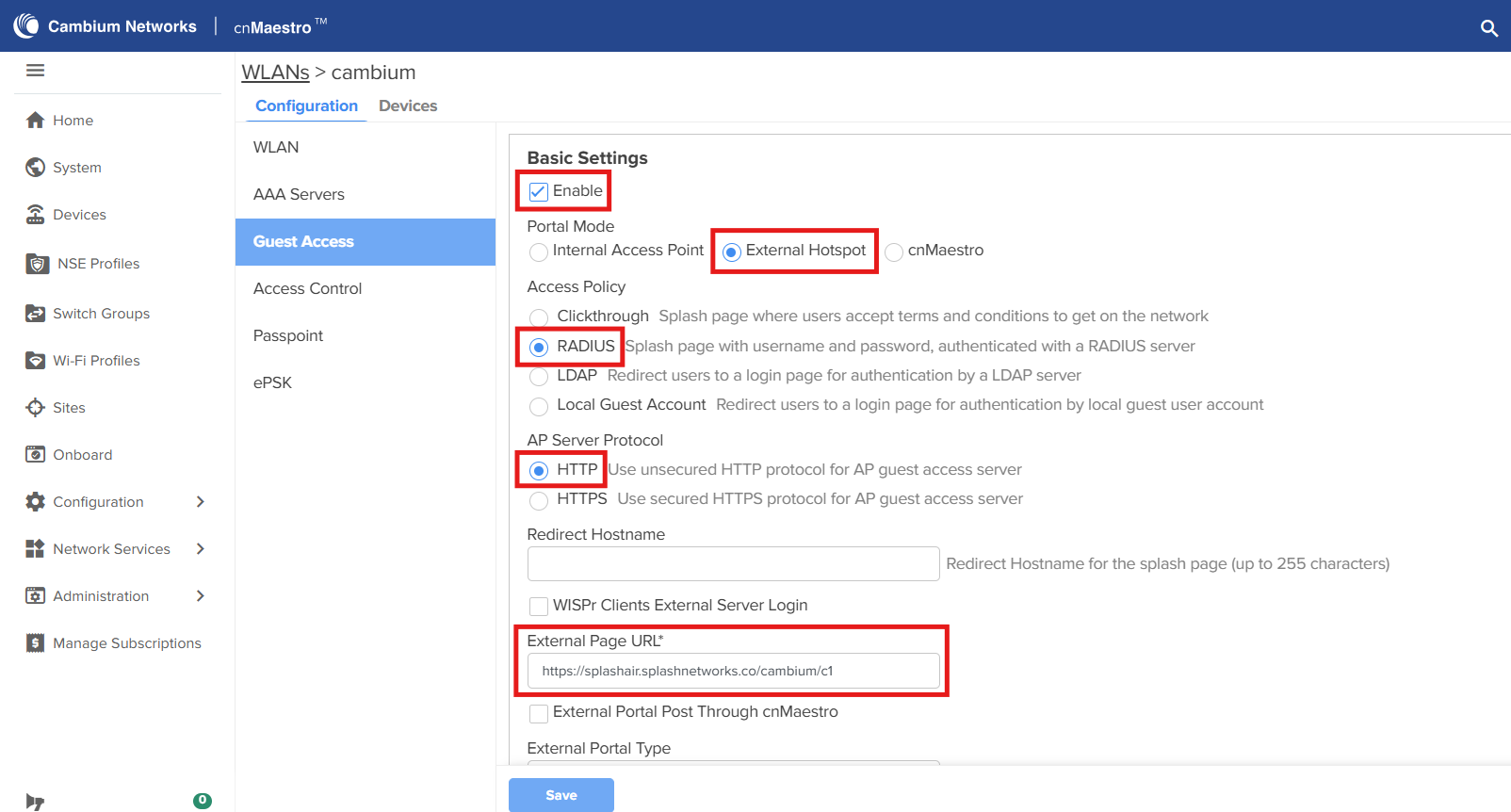Open the External Portal Type dropdown
This screenshot has height=812, width=1511.
tap(733, 762)
